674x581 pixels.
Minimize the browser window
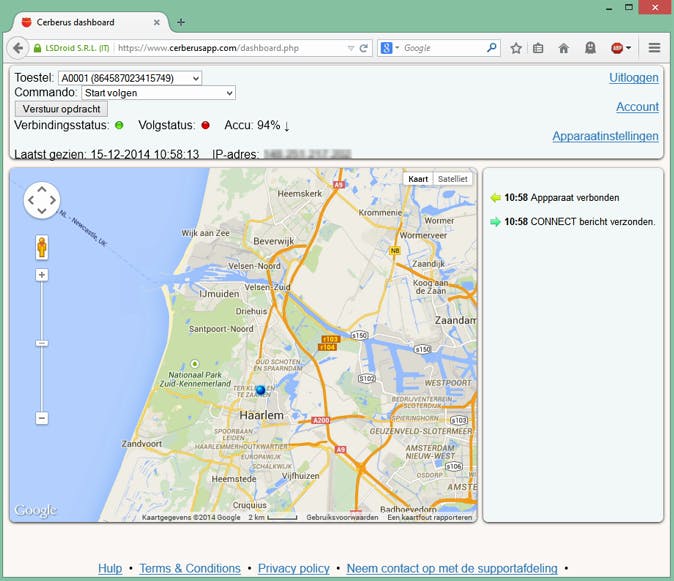pos(609,9)
